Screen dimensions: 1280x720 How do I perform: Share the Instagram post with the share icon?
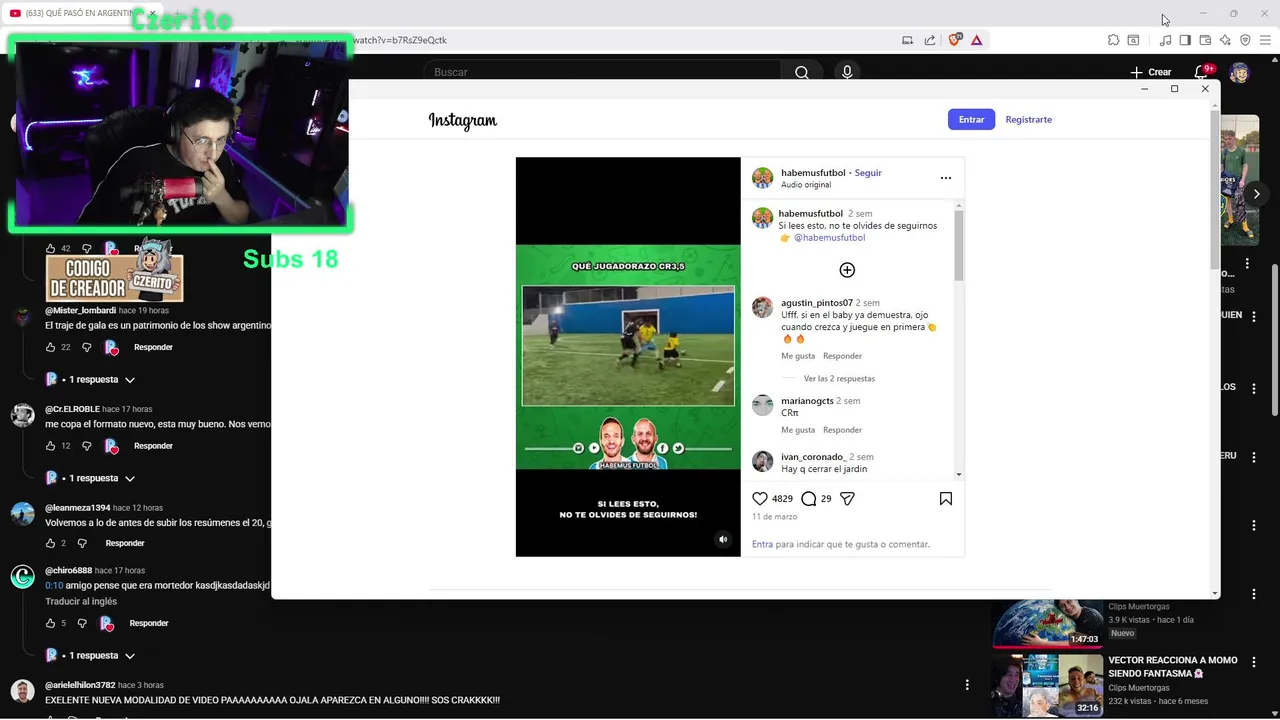(x=847, y=498)
